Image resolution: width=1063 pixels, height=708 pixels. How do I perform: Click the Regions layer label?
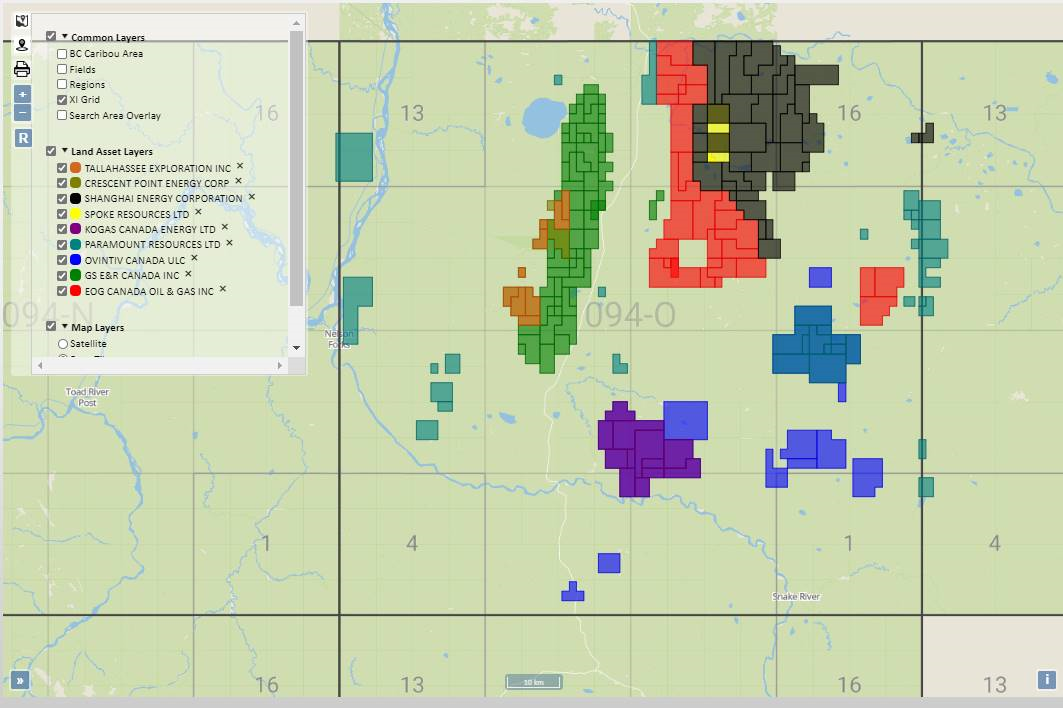pos(87,85)
